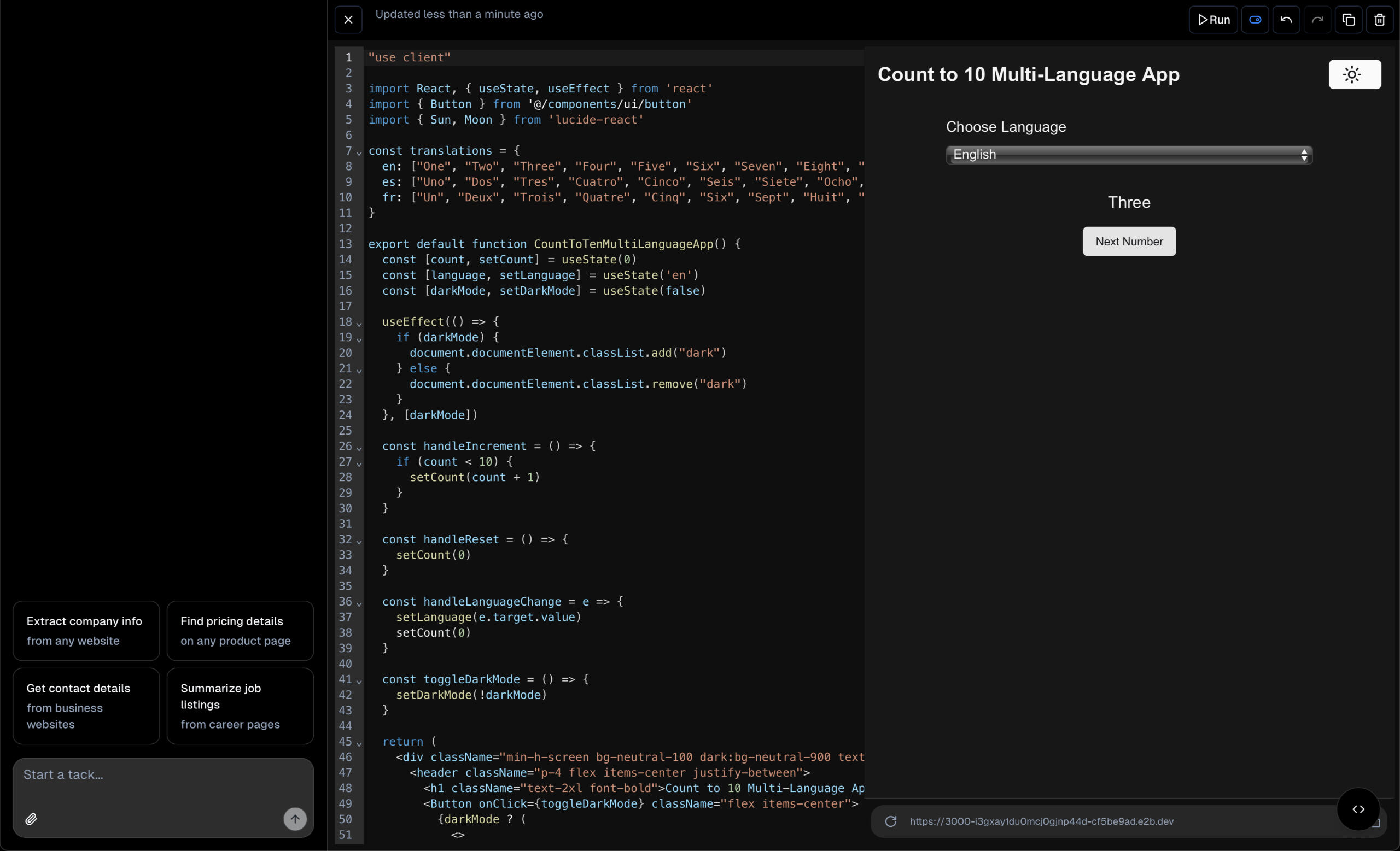Close the code panel with X

coord(348,20)
